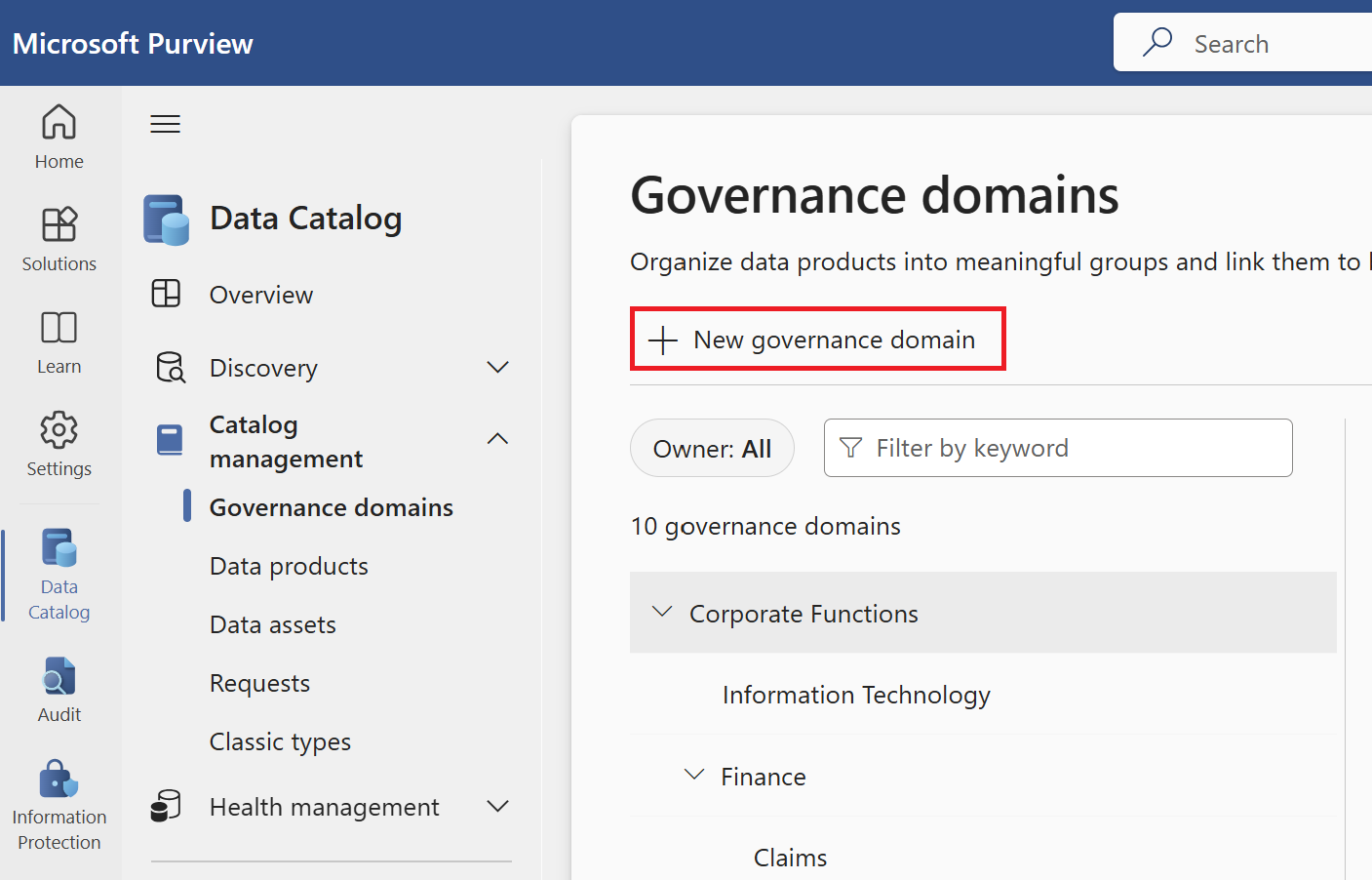Collapse the Finance domain chevron

[x=694, y=775]
